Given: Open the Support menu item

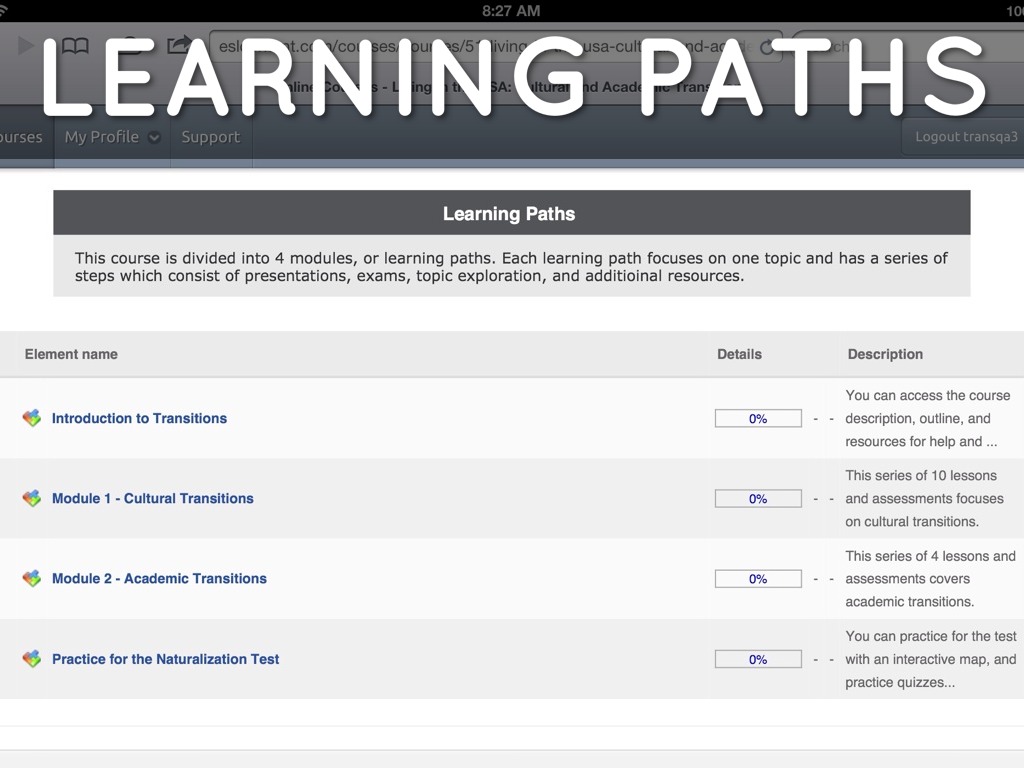Looking at the screenshot, I should (x=210, y=137).
